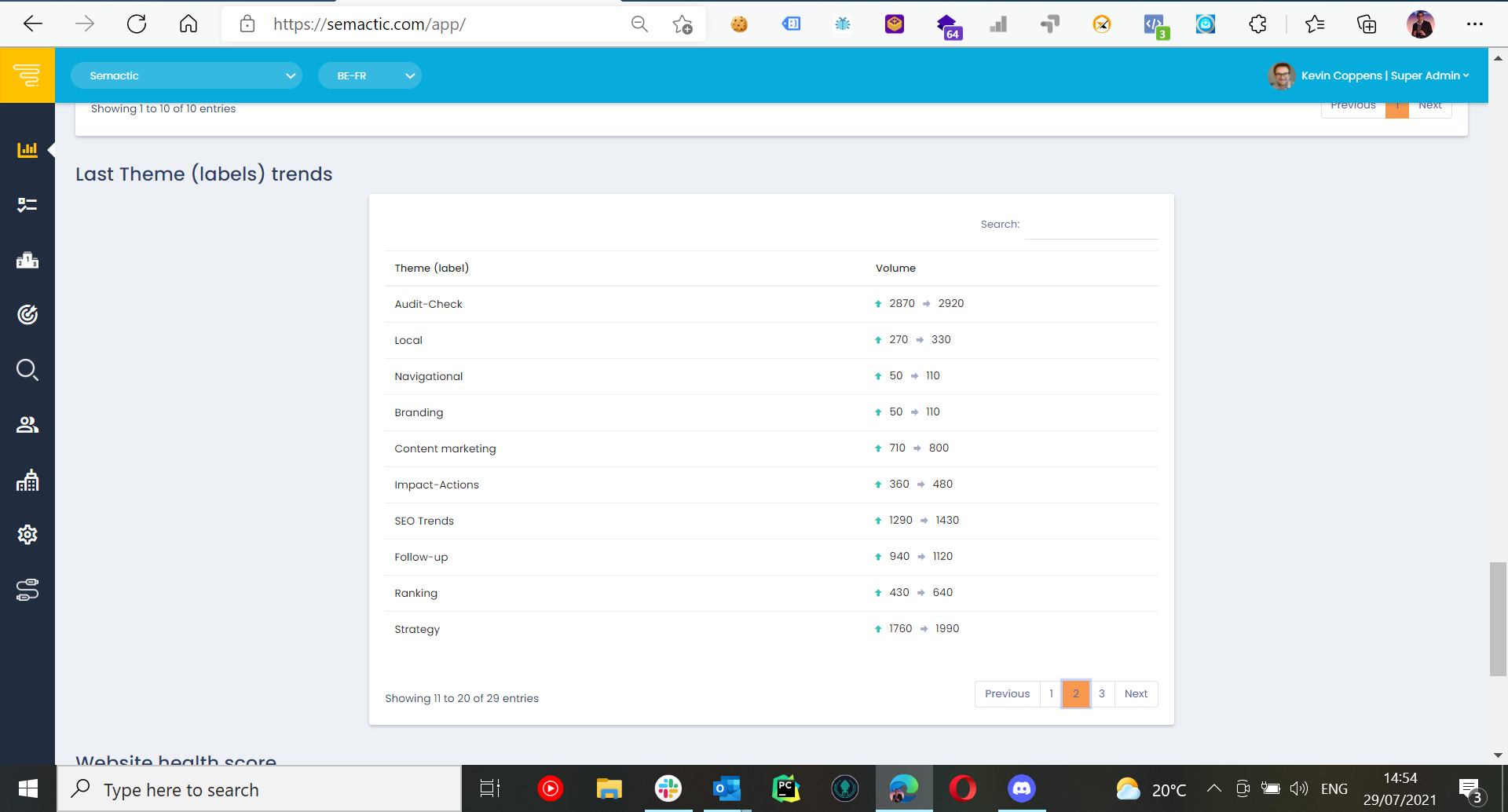
Task: Open the analytics dashboard from the sidebar
Action: click(27, 149)
